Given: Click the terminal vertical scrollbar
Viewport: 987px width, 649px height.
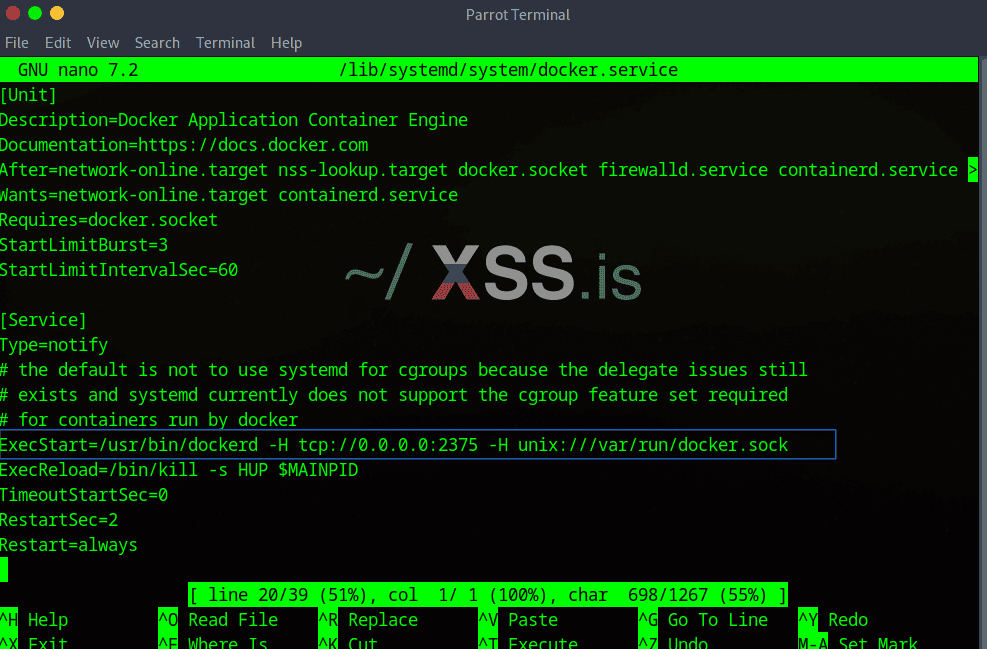Looking at the screenshot, I should tap(983, 353).
